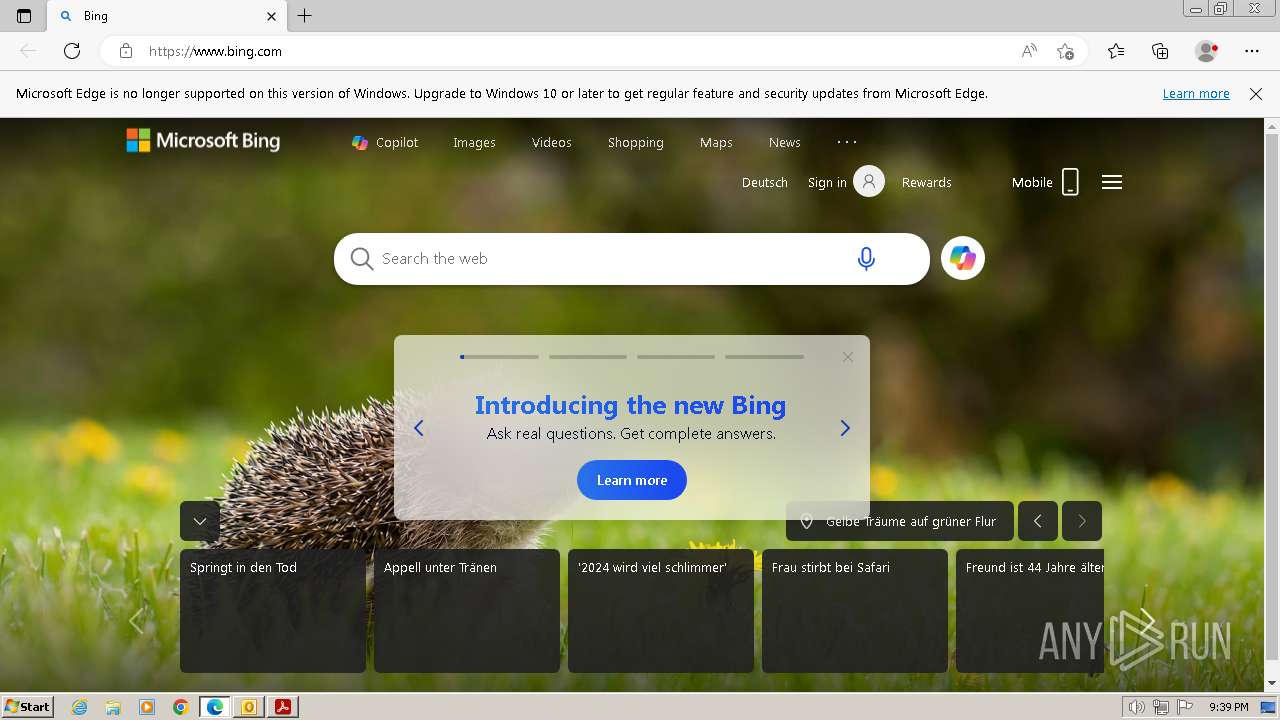Open File Explorer from taskbar
This screenshot has height=720, width=1280.
(113, 707)
